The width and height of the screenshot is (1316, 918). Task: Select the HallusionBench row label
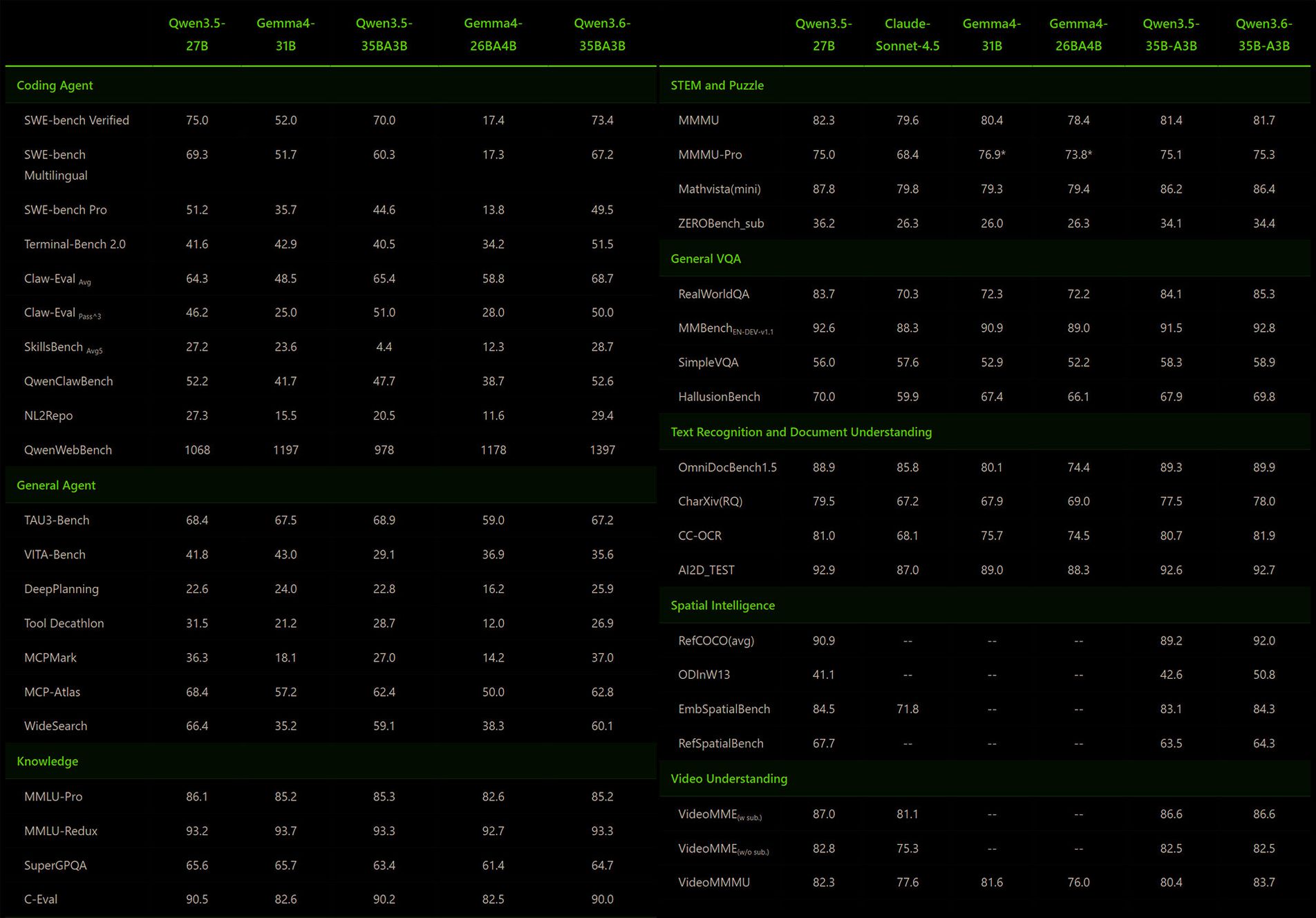click(x=719, y=397)
